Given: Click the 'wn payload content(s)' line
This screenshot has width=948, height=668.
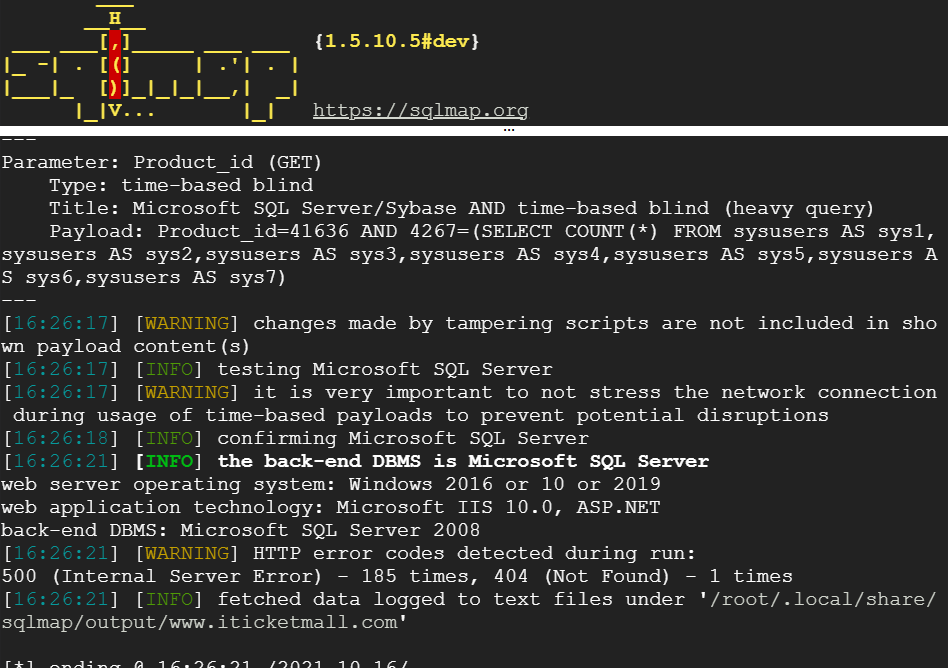Looking at the screenshot, I should pos(125,346).
